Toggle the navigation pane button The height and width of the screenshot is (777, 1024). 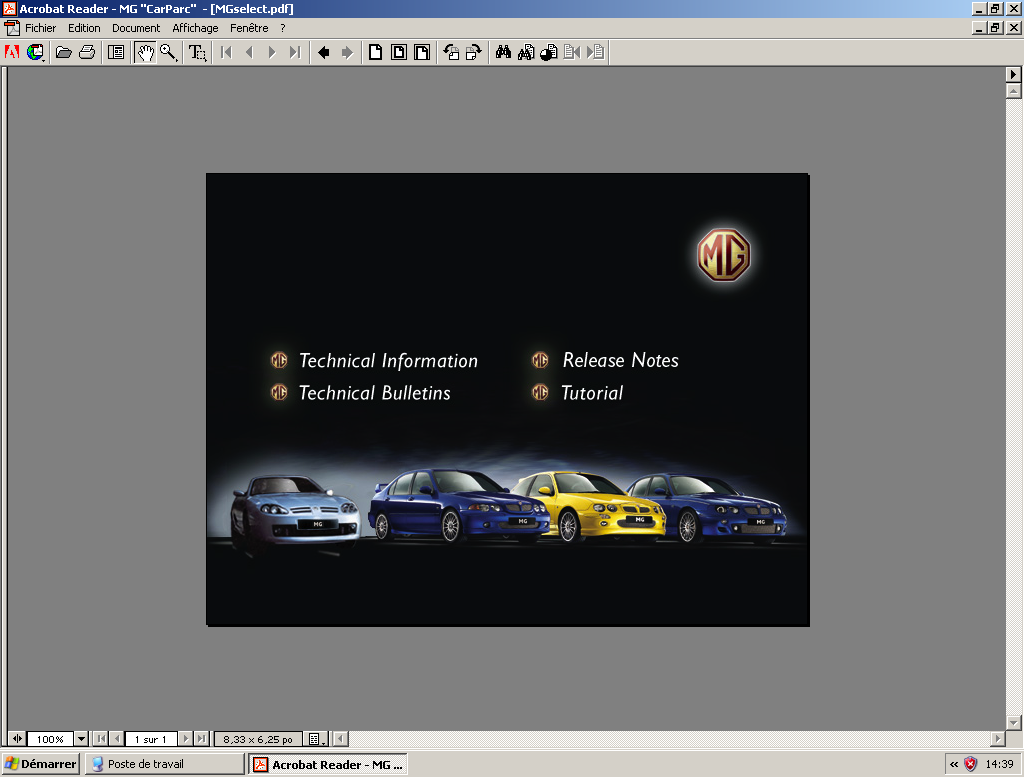click(x=116, y=52)
